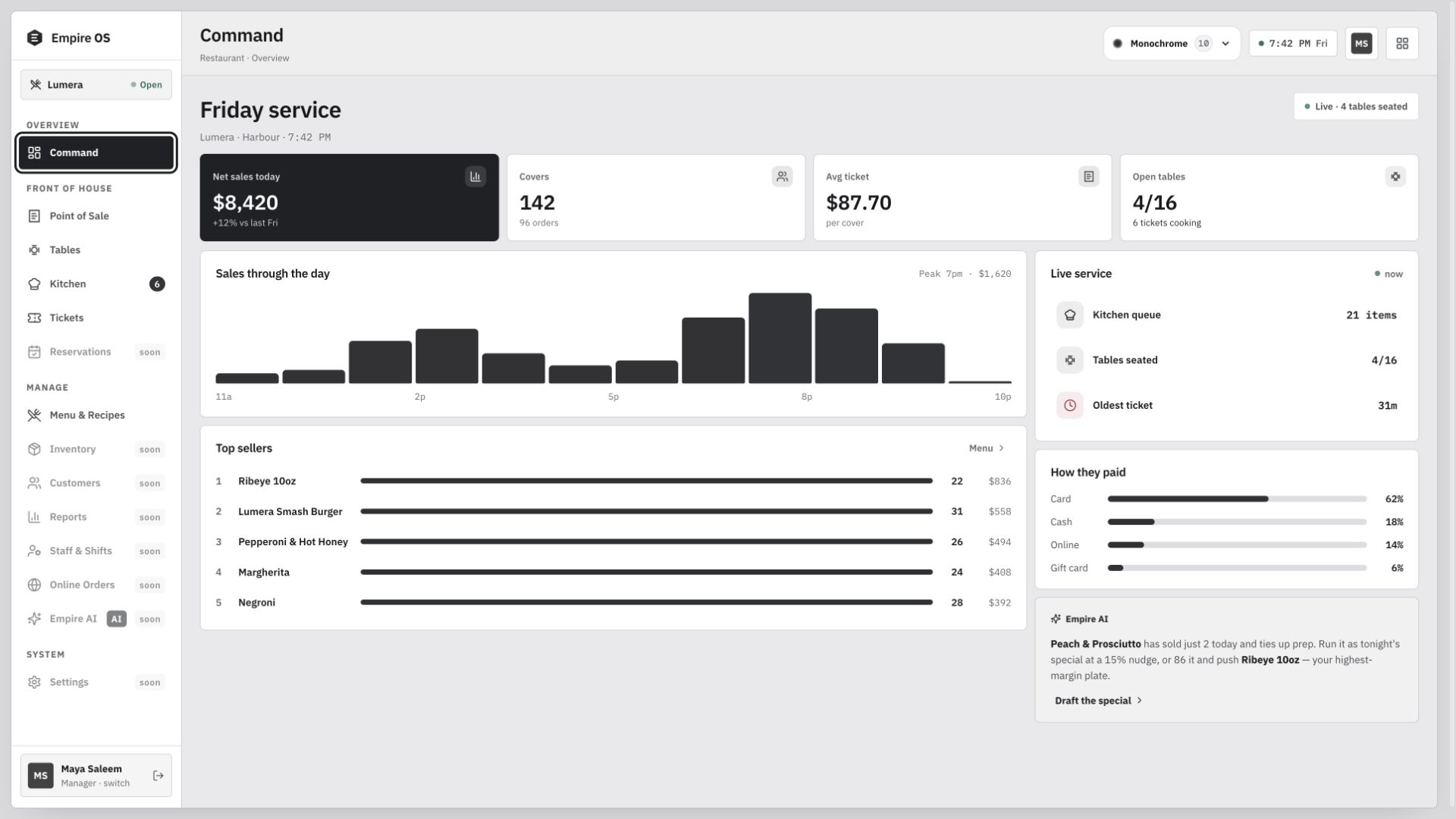The height and width of the screenshot is (819, 1456).
Task: Click the MS avatar in top bar
Action: click(x=1361, y=43)
